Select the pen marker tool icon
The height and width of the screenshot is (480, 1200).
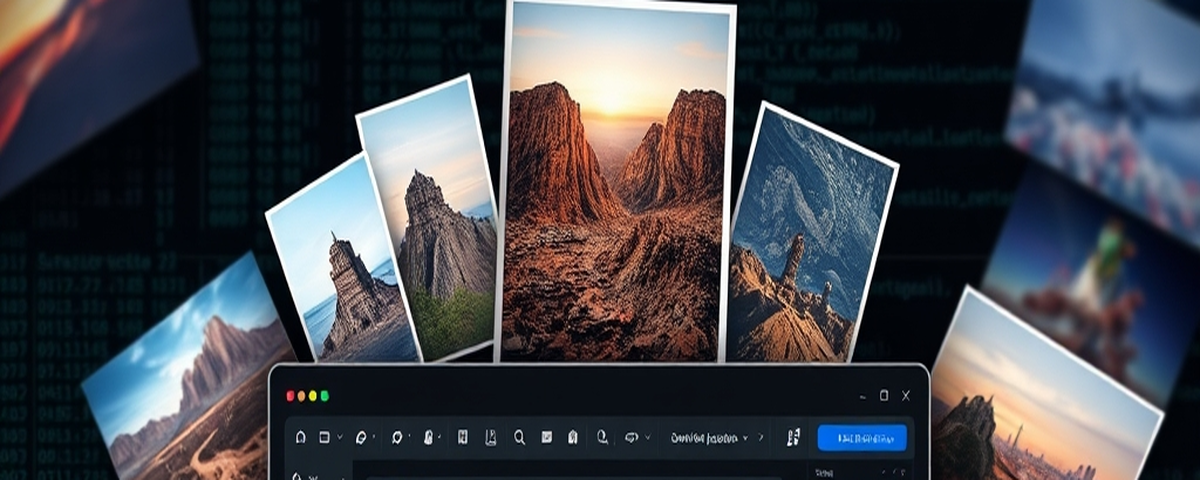click(x=361, y=437)
